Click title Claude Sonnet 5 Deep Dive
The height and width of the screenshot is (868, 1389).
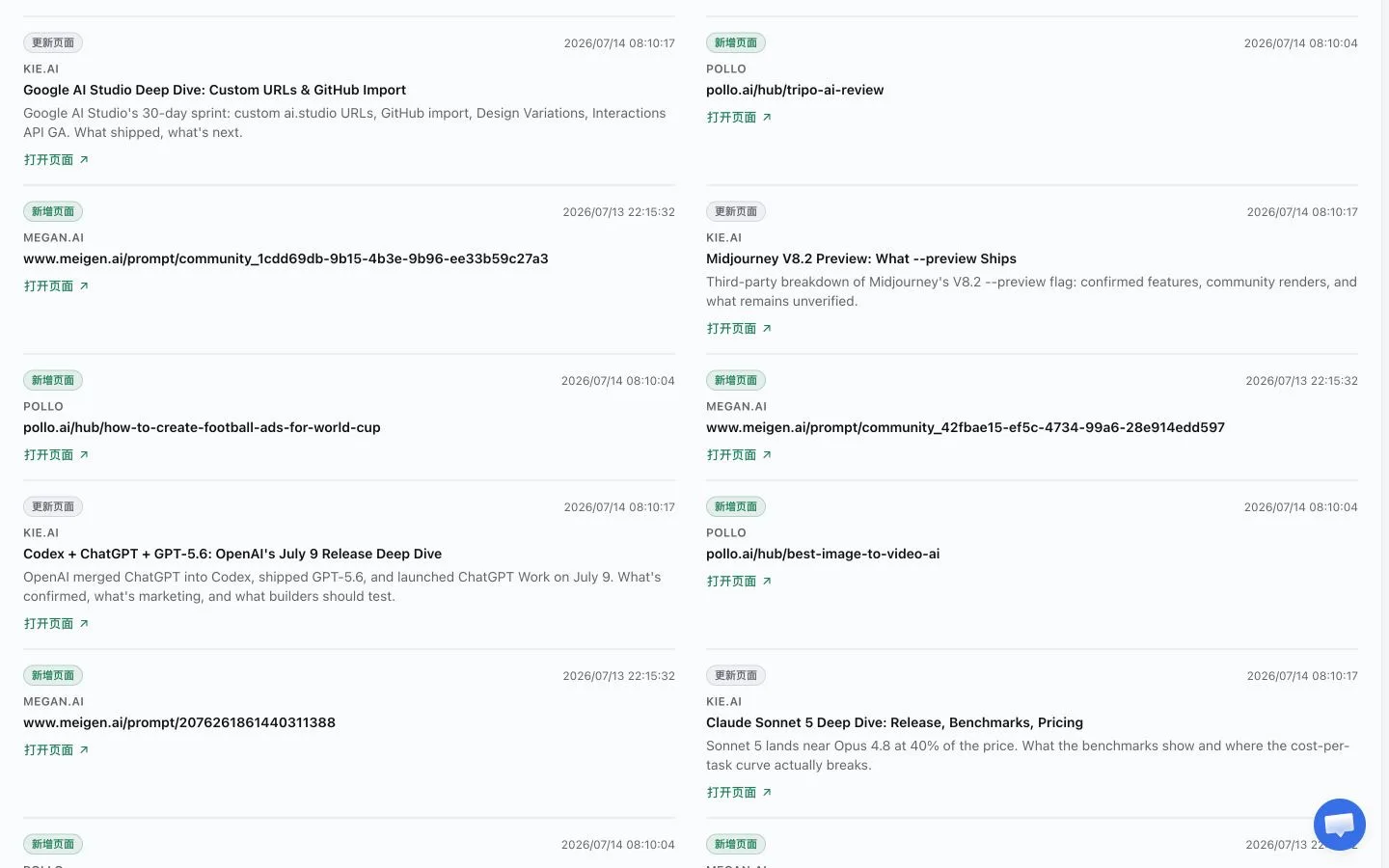coord(894,722)
